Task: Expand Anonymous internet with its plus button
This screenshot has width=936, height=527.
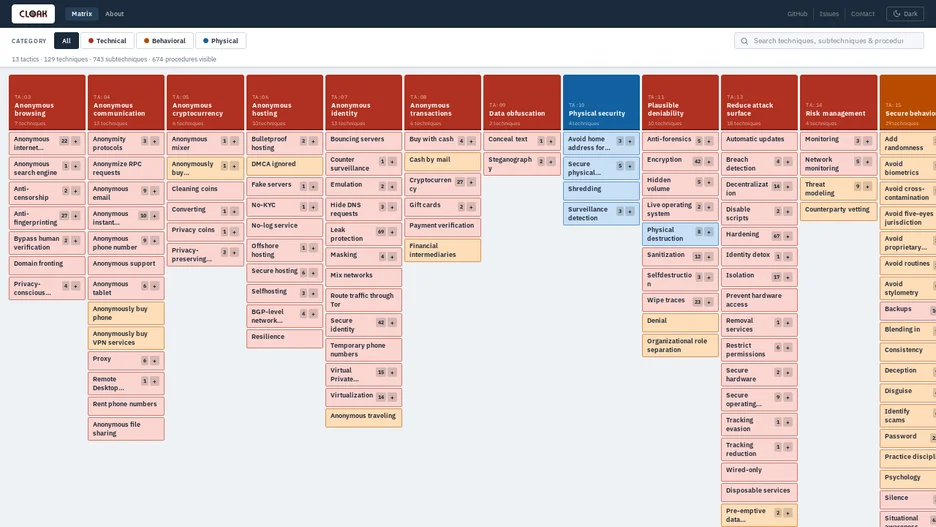Action: coord(75,141)
